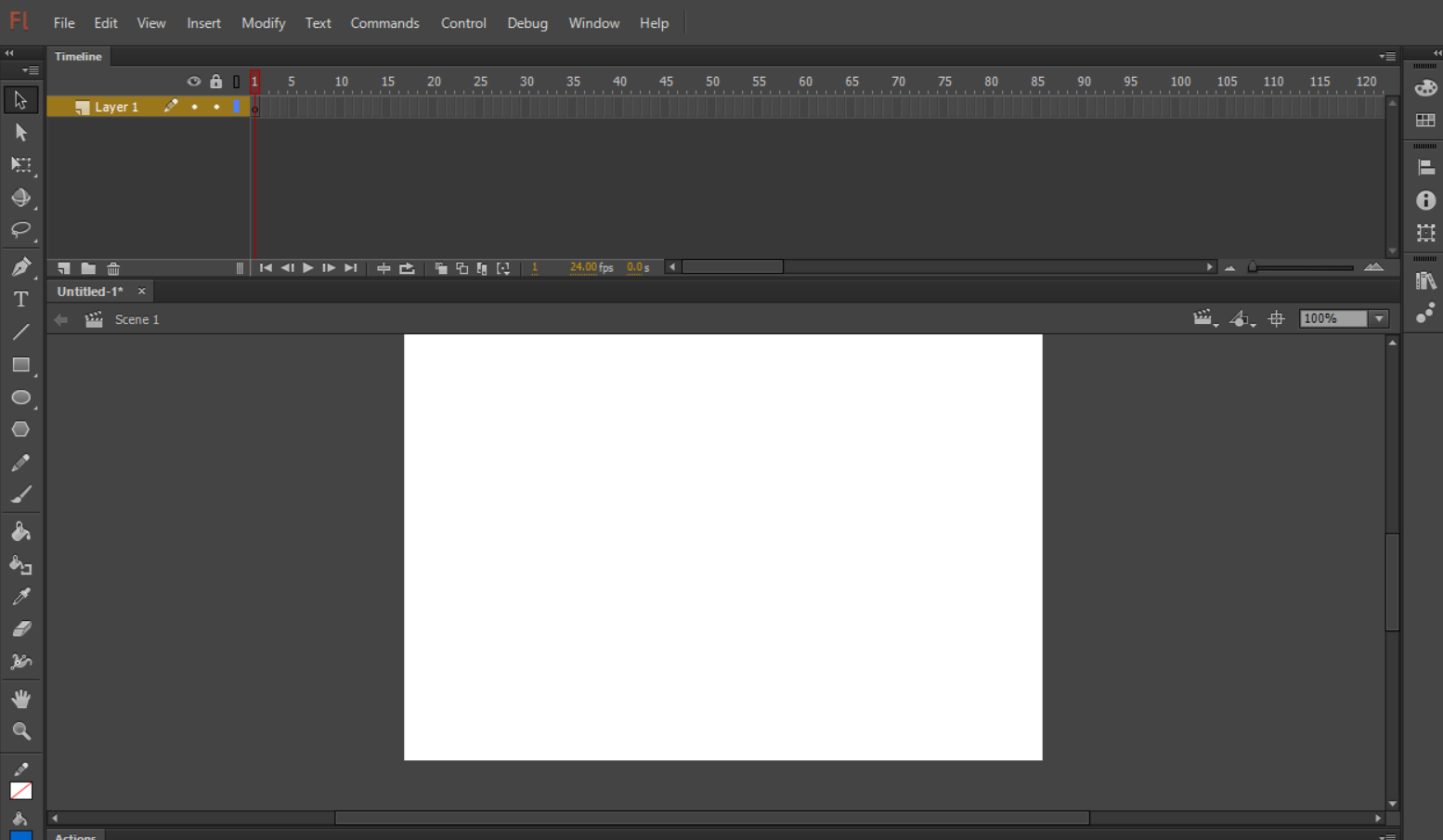Select the Eyedropper tool
1443x840 pixels.
[20, 597]
